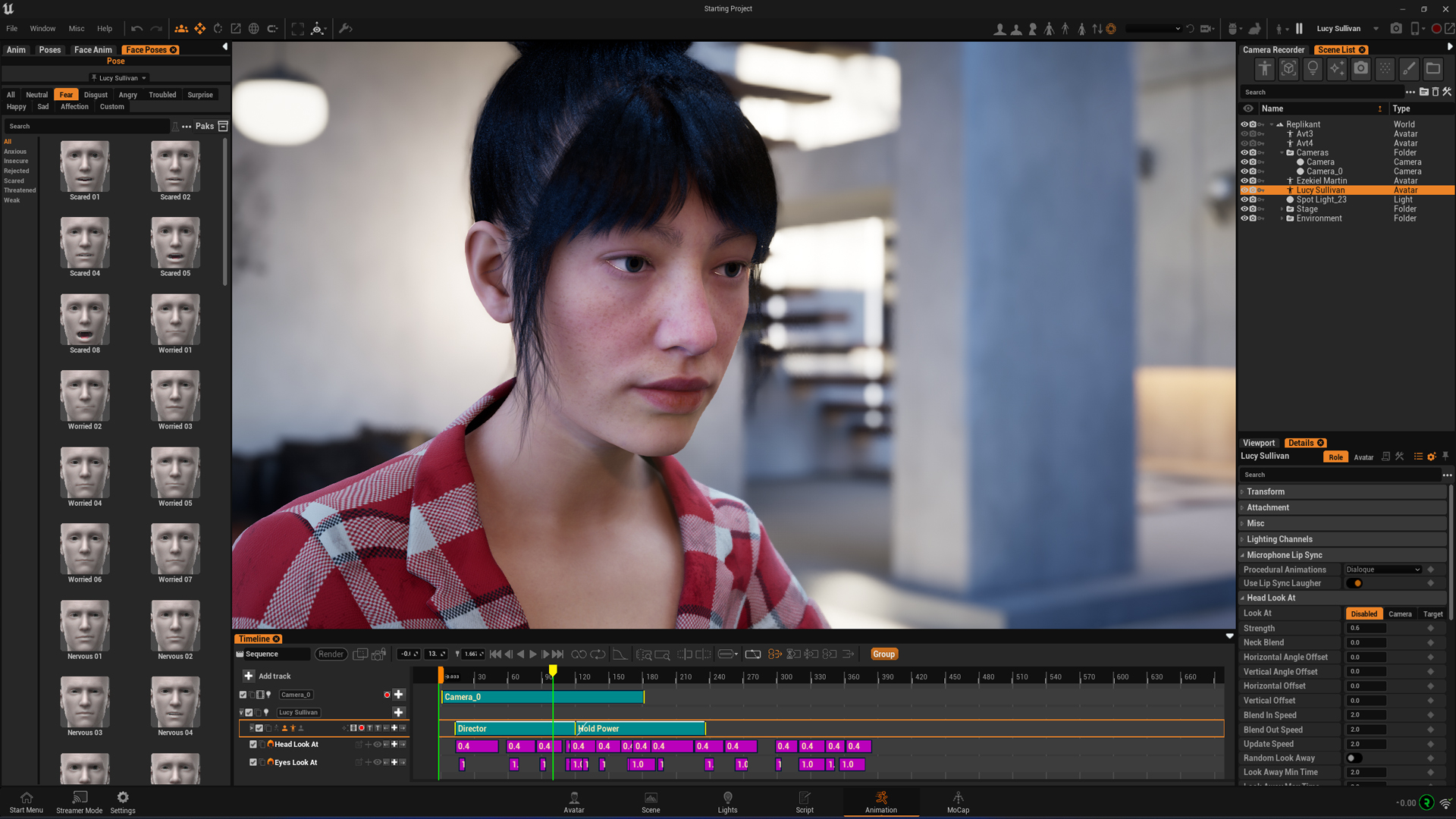The height and width of the screenshot is (819, 1456).
Task: Toggle Random Look Away switch
Action: point(1354,758)
